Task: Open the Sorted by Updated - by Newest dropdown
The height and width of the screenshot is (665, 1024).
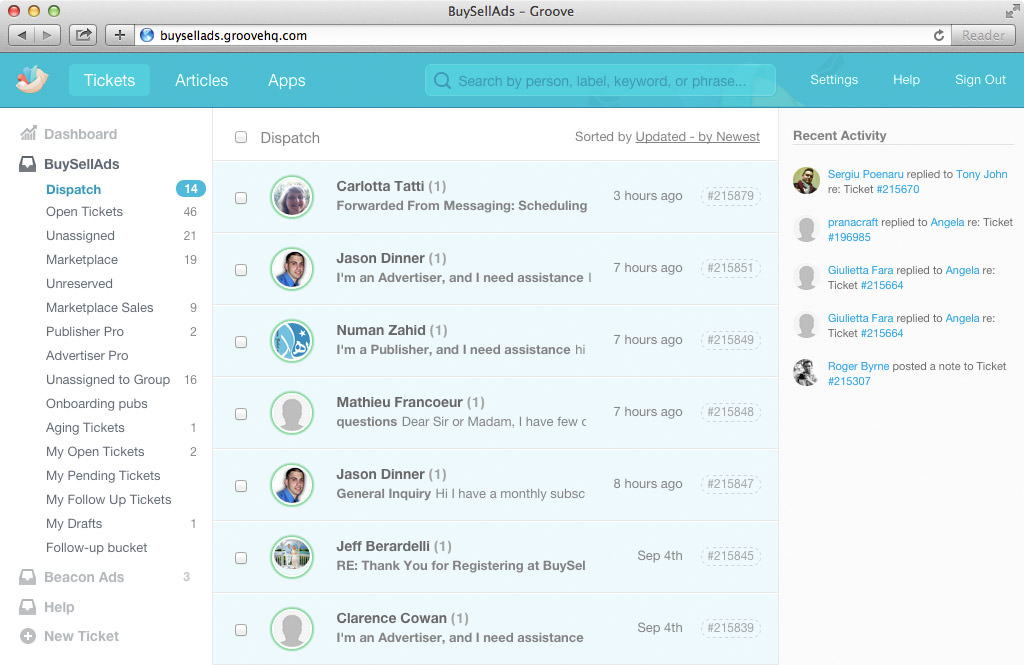Action: [697, 137]
